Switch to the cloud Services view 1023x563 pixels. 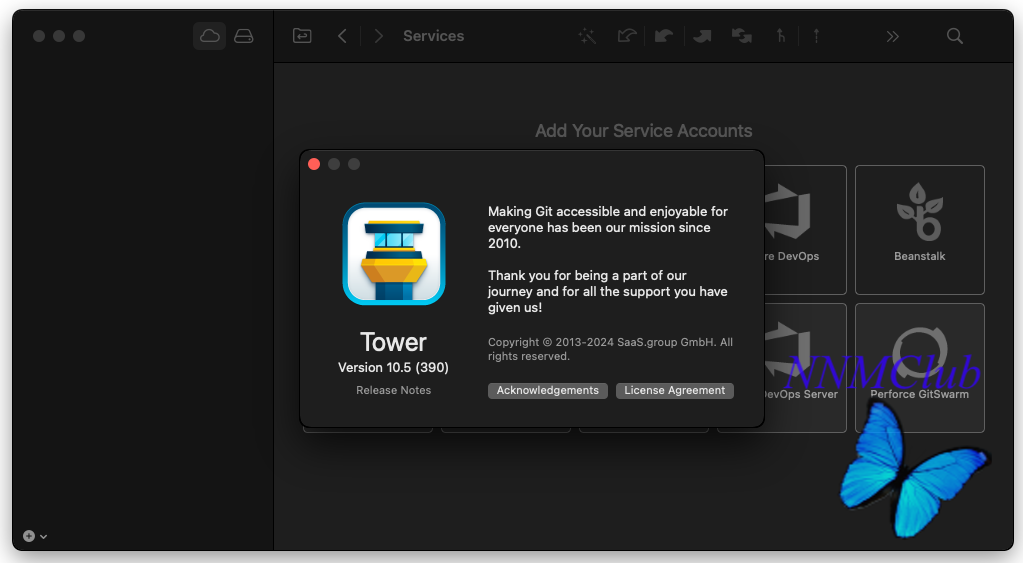coord(209,36)
